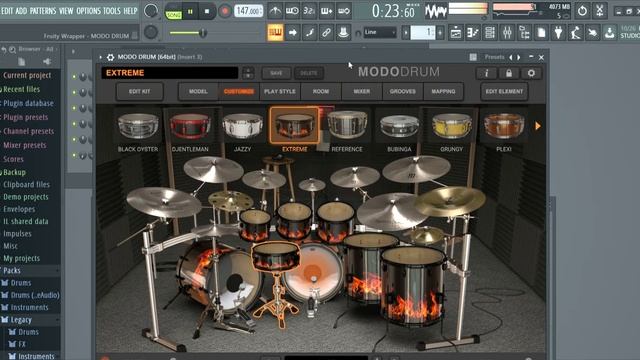Click the EXTREME preset name field
This screenshot has width=640, height=360.
(x=170, y=73)
